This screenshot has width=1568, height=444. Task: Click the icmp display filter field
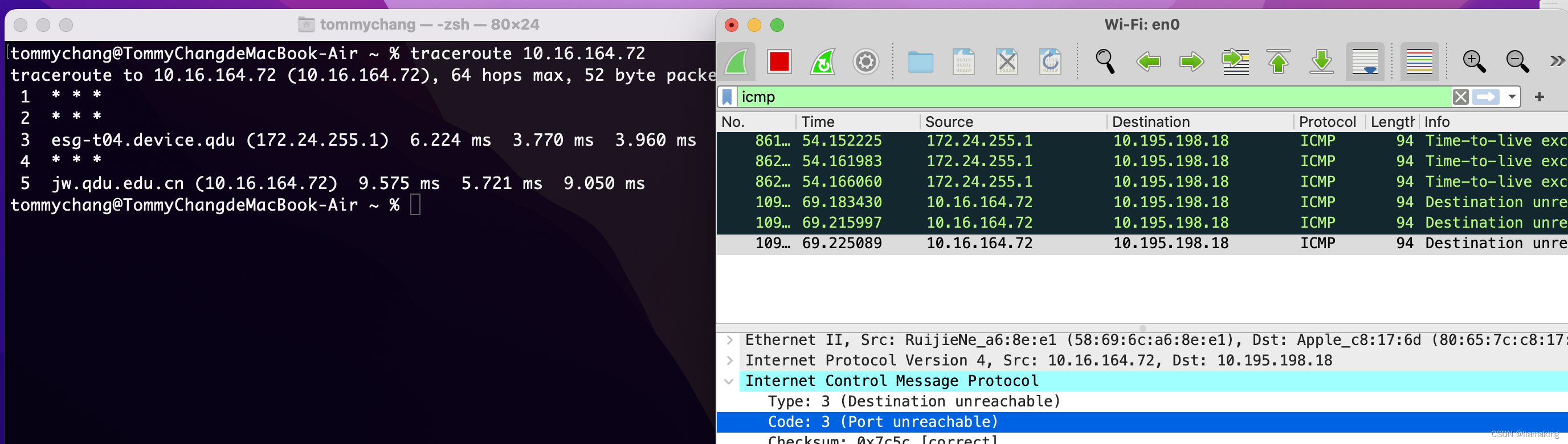click(x=1095, y=97)
